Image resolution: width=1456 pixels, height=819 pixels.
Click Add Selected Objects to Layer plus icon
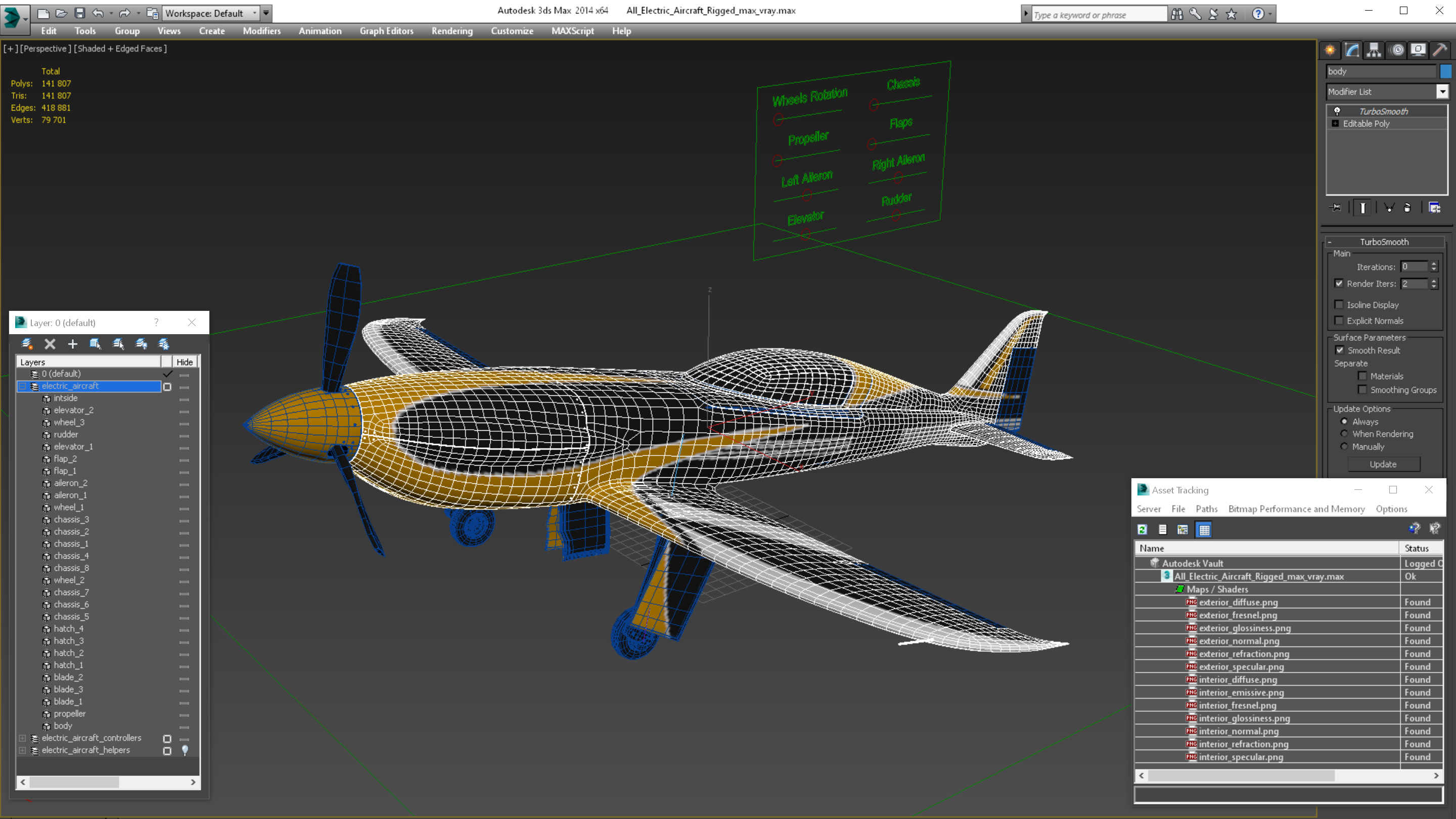(72, 344)
